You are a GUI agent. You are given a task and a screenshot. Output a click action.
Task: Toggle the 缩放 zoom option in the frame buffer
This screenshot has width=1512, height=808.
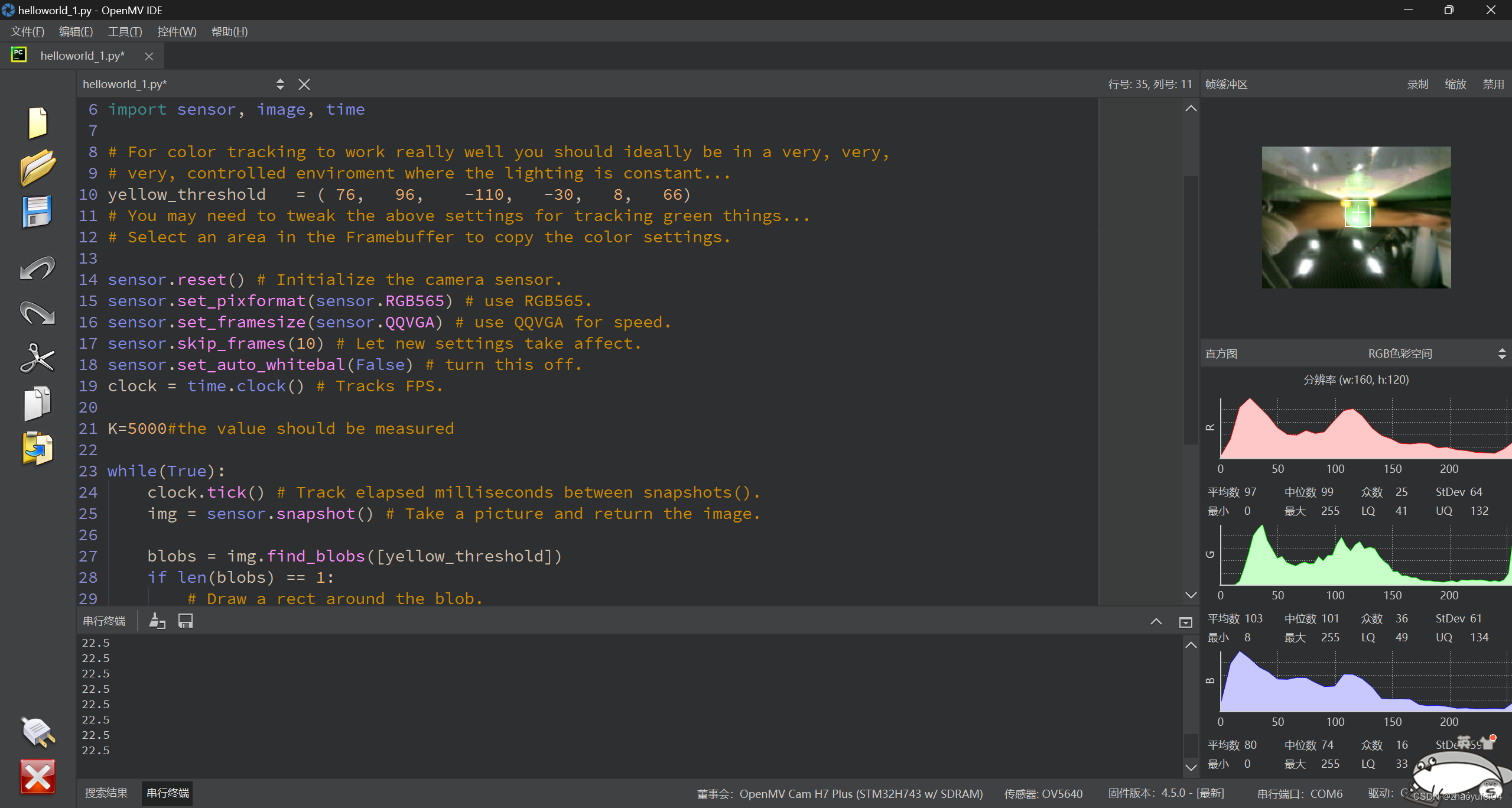pyautogui.click(x=1455, y=85)
